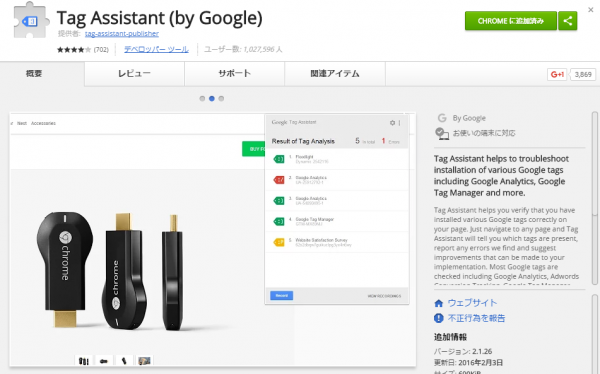Click the settings gear in Tag Assistant screenshot
The image size is (600, 374).
(392, 122)
